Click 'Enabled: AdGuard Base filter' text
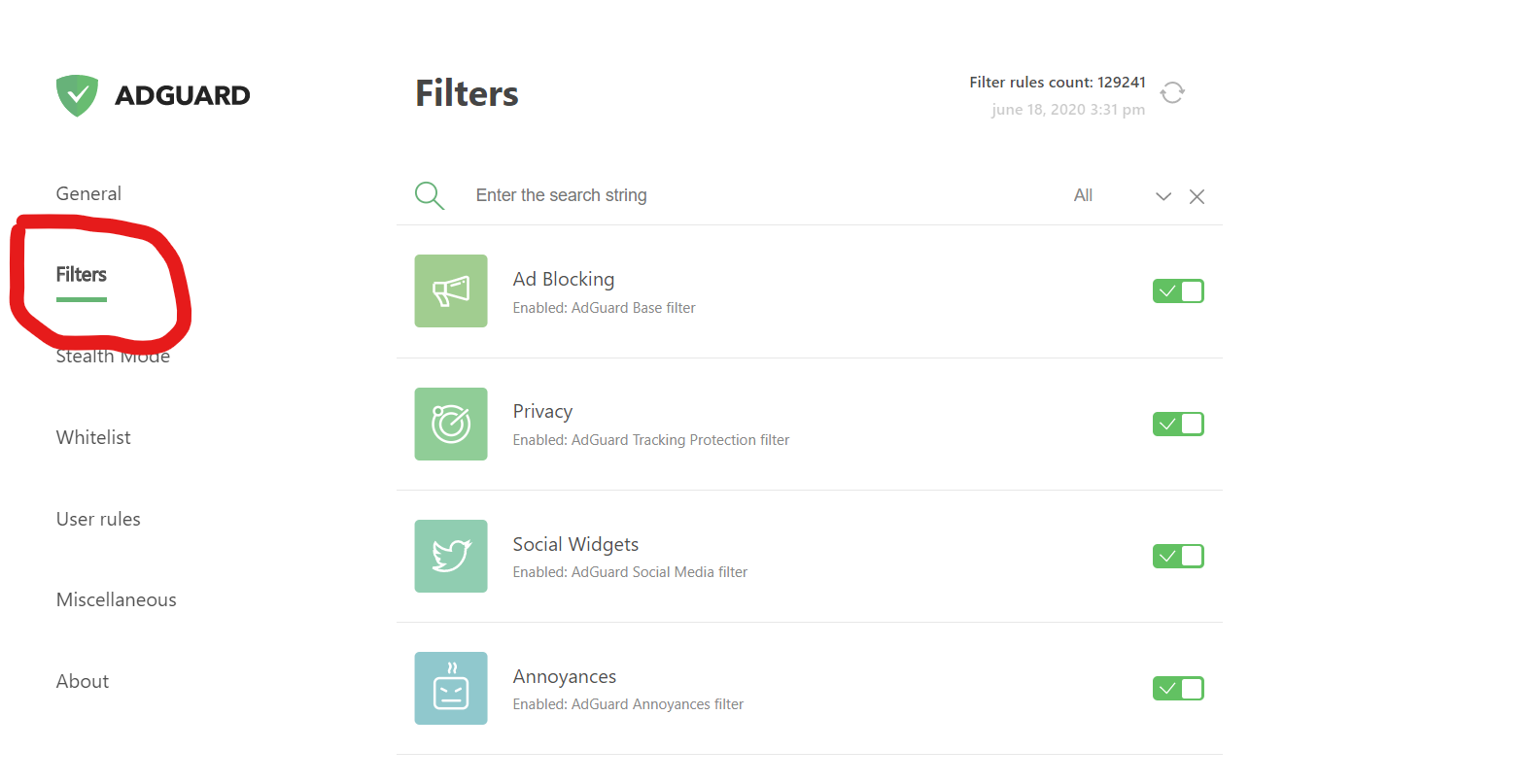Image resolution: width=1527 pixels, height=784 pixels. 605,308
